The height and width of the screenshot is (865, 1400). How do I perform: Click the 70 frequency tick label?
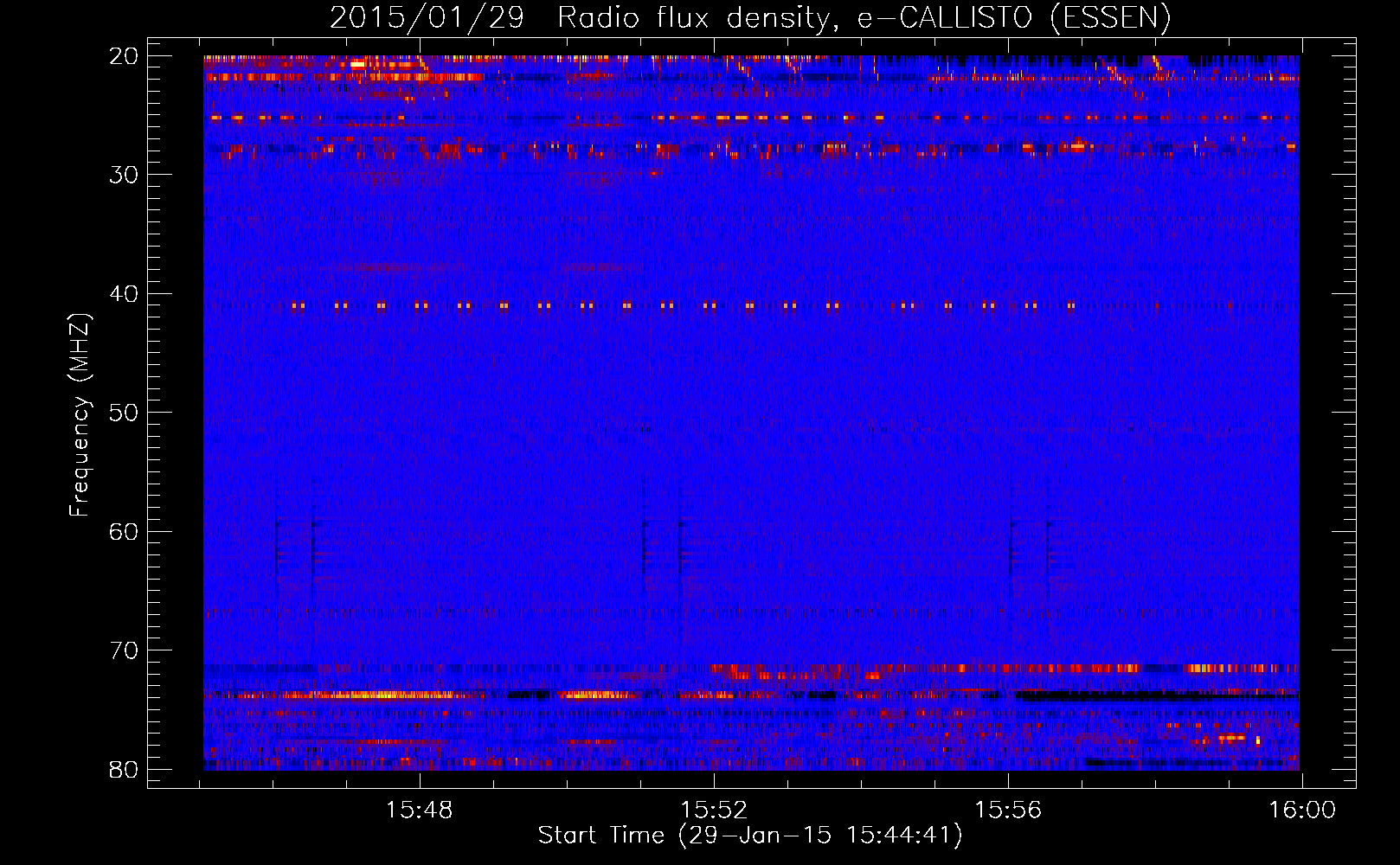click(x=124, y=650)
